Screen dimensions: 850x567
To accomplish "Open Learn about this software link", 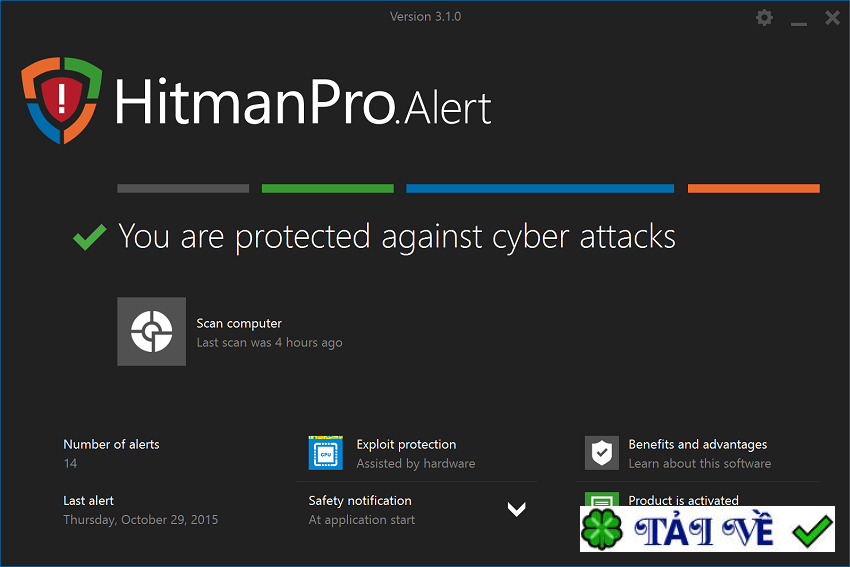I will pos(699,463).
